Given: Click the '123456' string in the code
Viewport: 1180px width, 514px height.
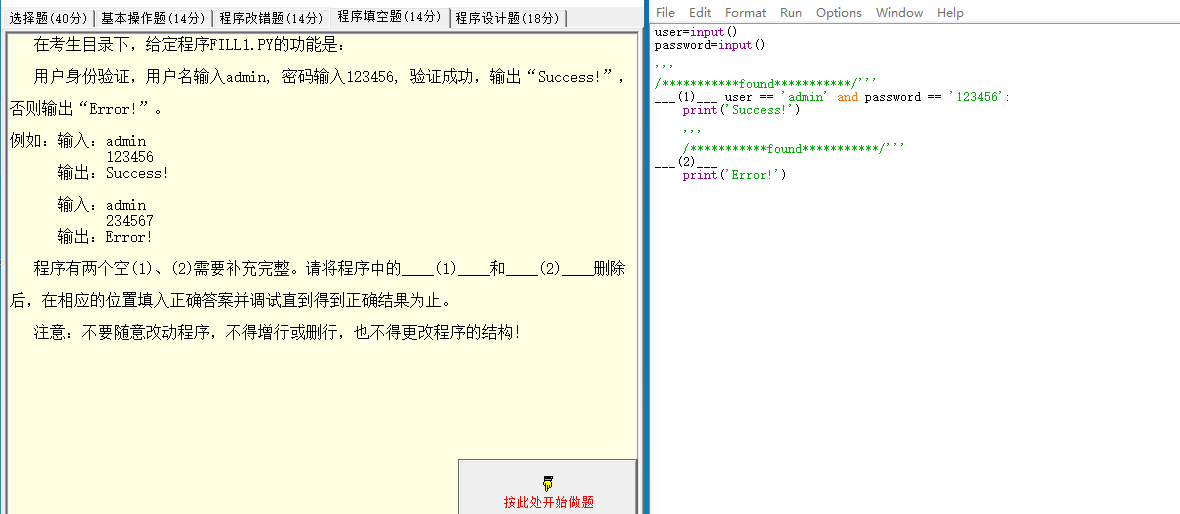Looking at the screenshot, I should [x=976, y=97].
